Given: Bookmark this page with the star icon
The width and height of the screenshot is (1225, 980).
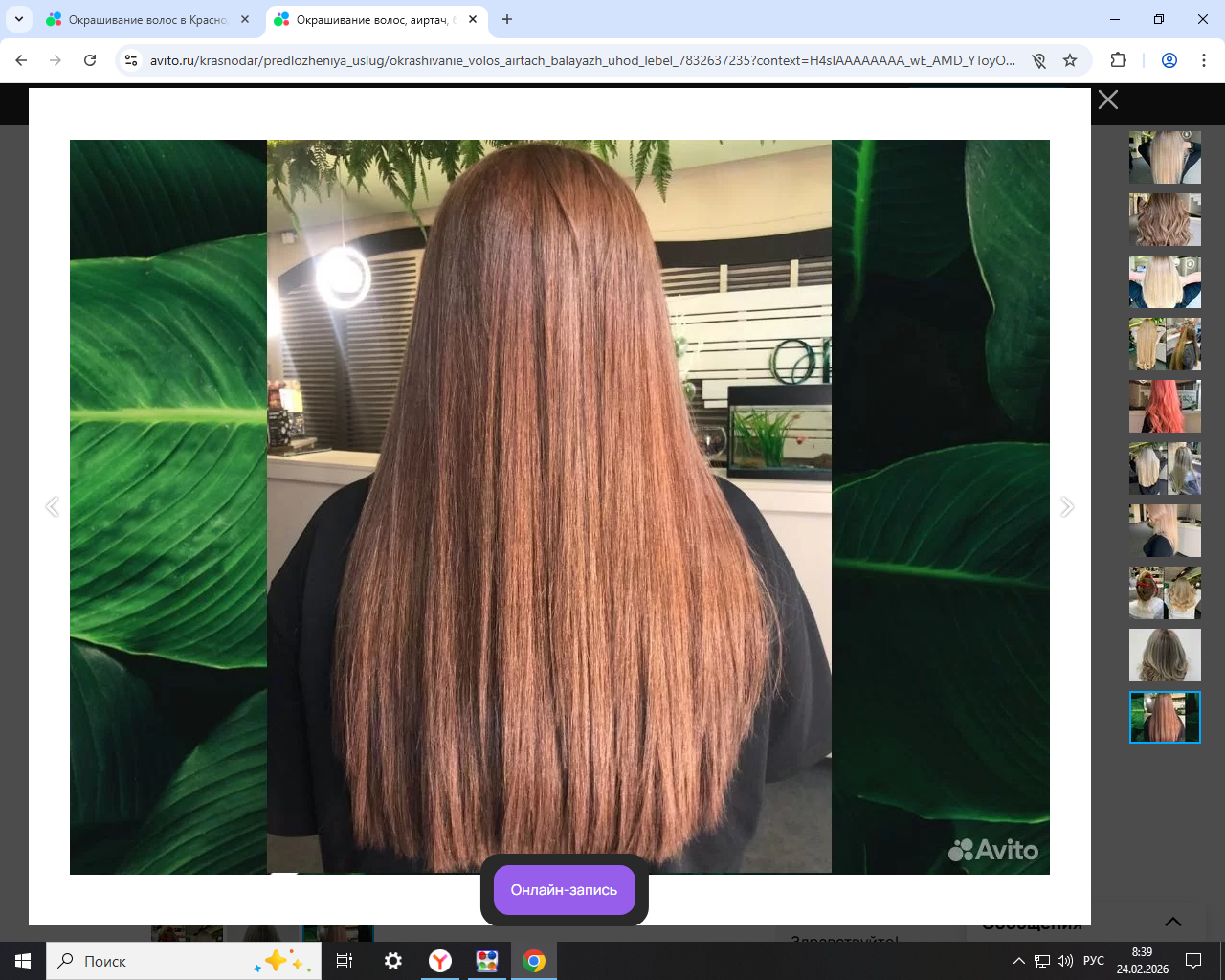Looking at the screenshot, I should [1070, 60].
